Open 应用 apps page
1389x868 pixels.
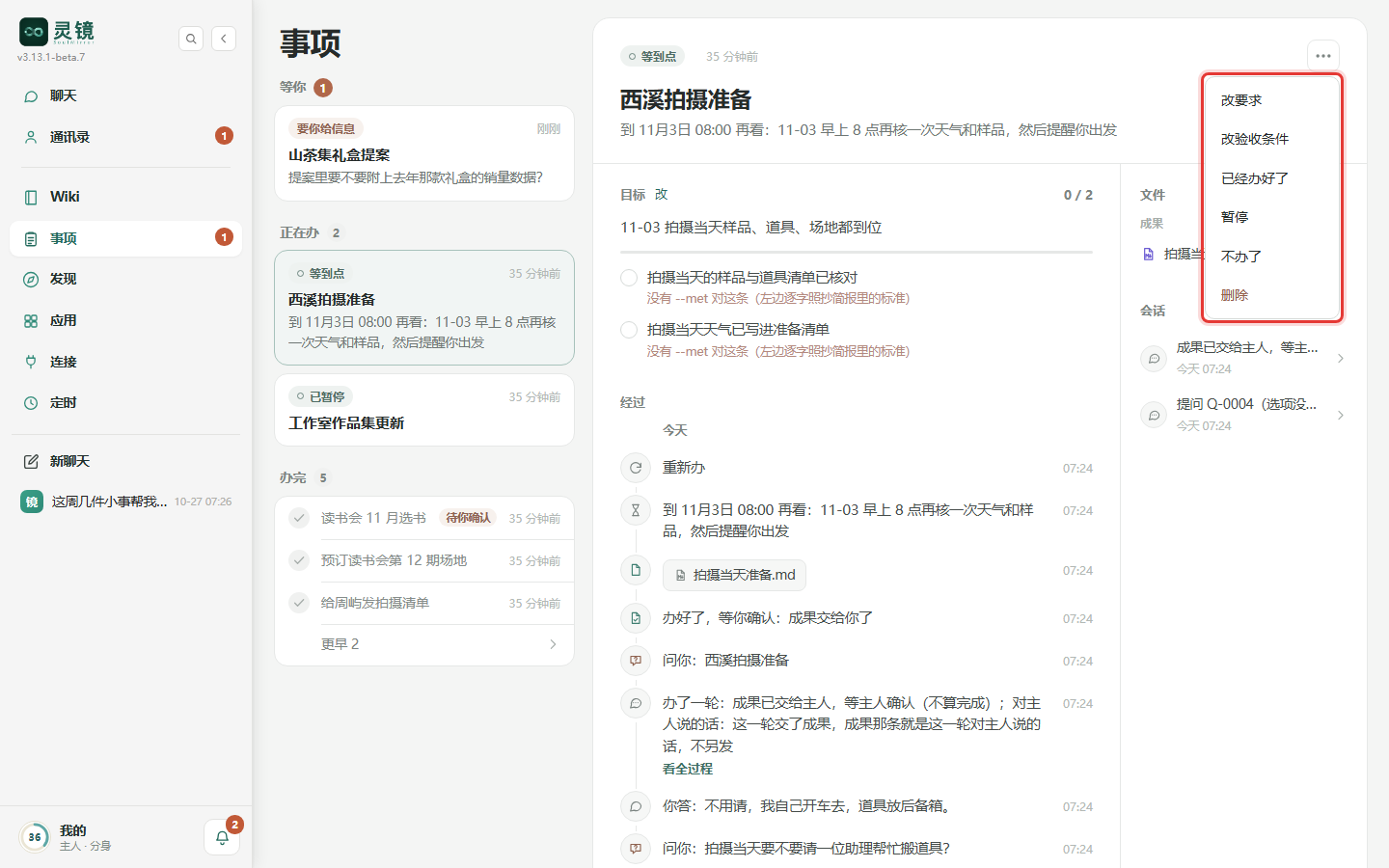coord(125,320)
